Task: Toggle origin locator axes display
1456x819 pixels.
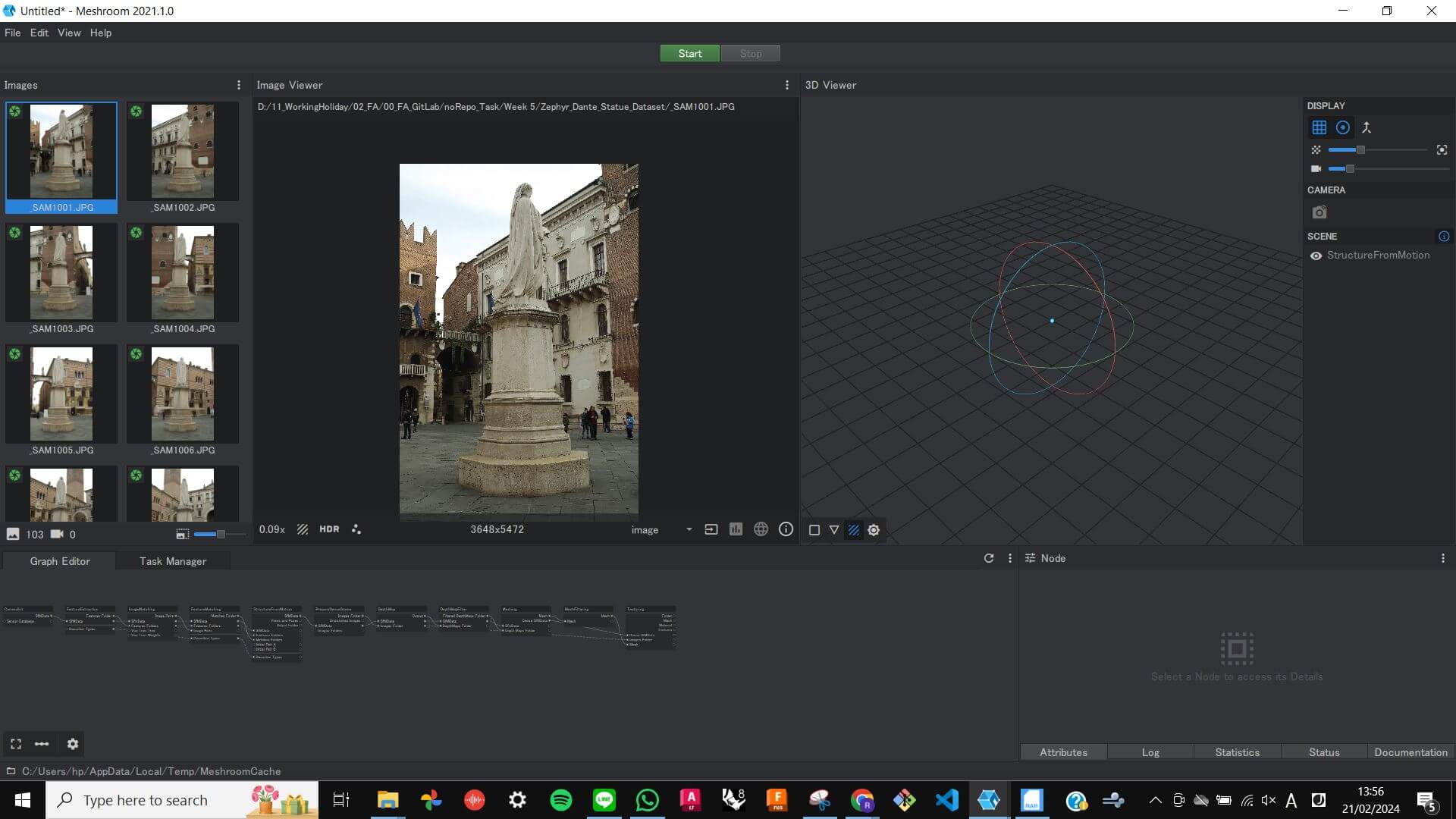Action: click(x=1366, y=127)
